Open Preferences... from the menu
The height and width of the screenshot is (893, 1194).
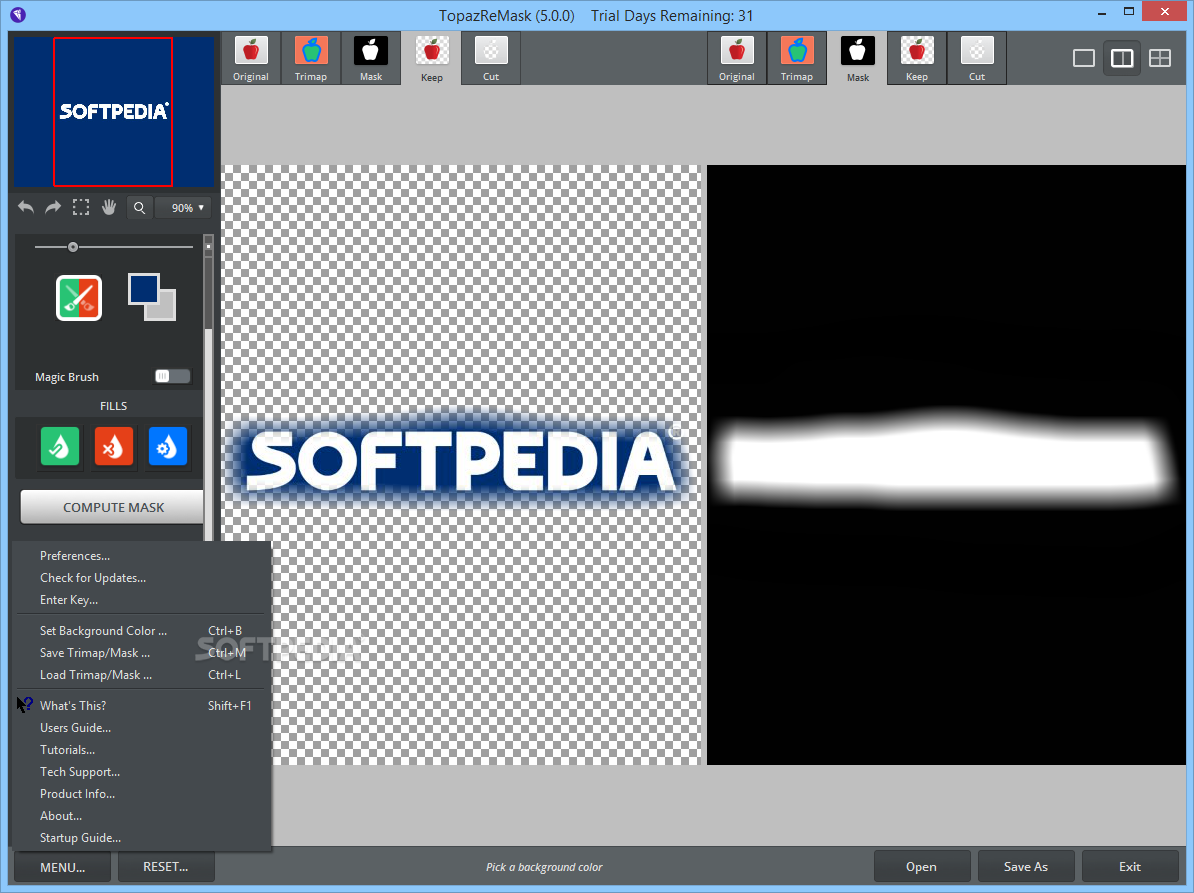142,556
